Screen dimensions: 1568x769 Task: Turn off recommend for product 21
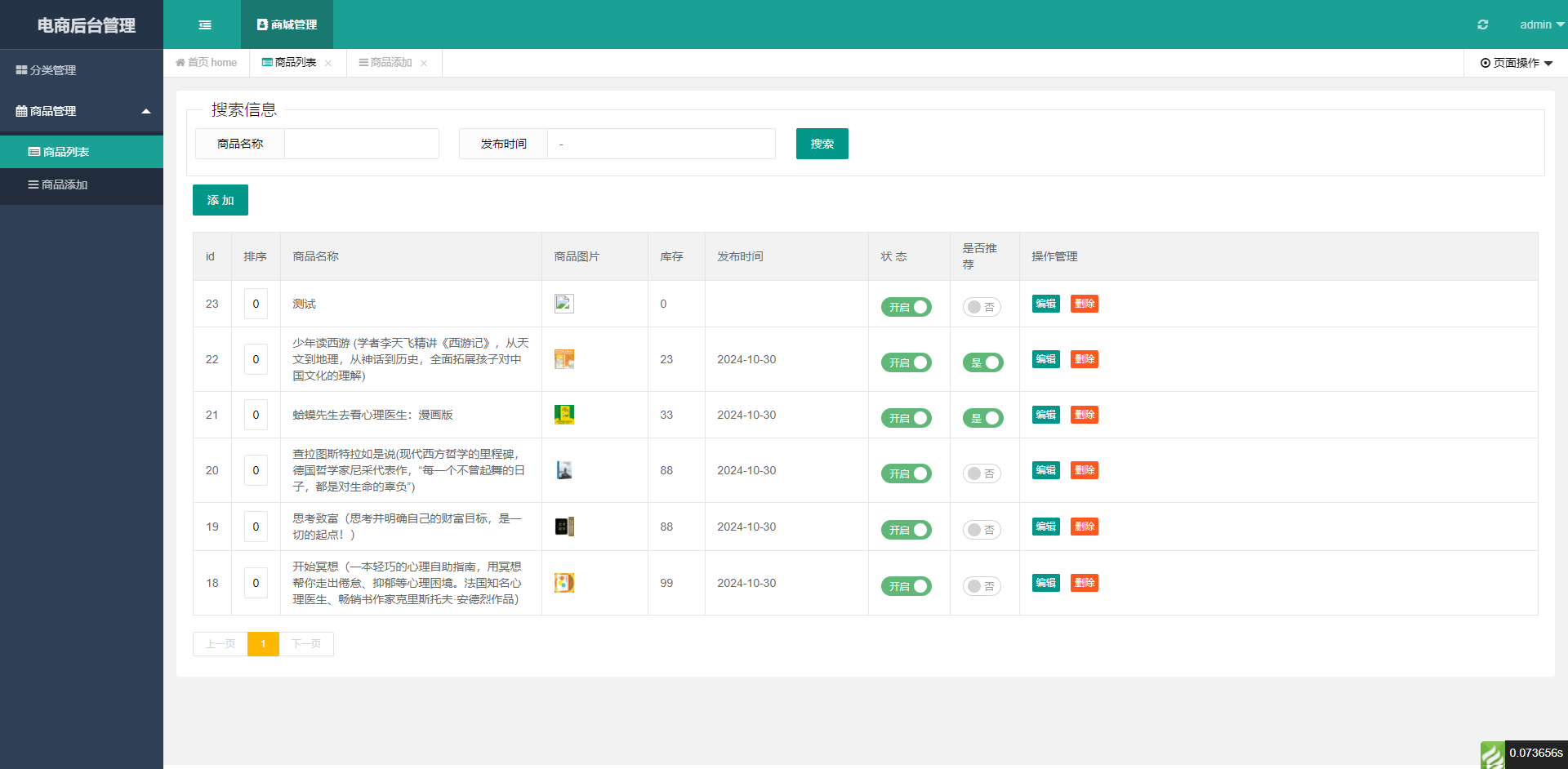(983, 418)
